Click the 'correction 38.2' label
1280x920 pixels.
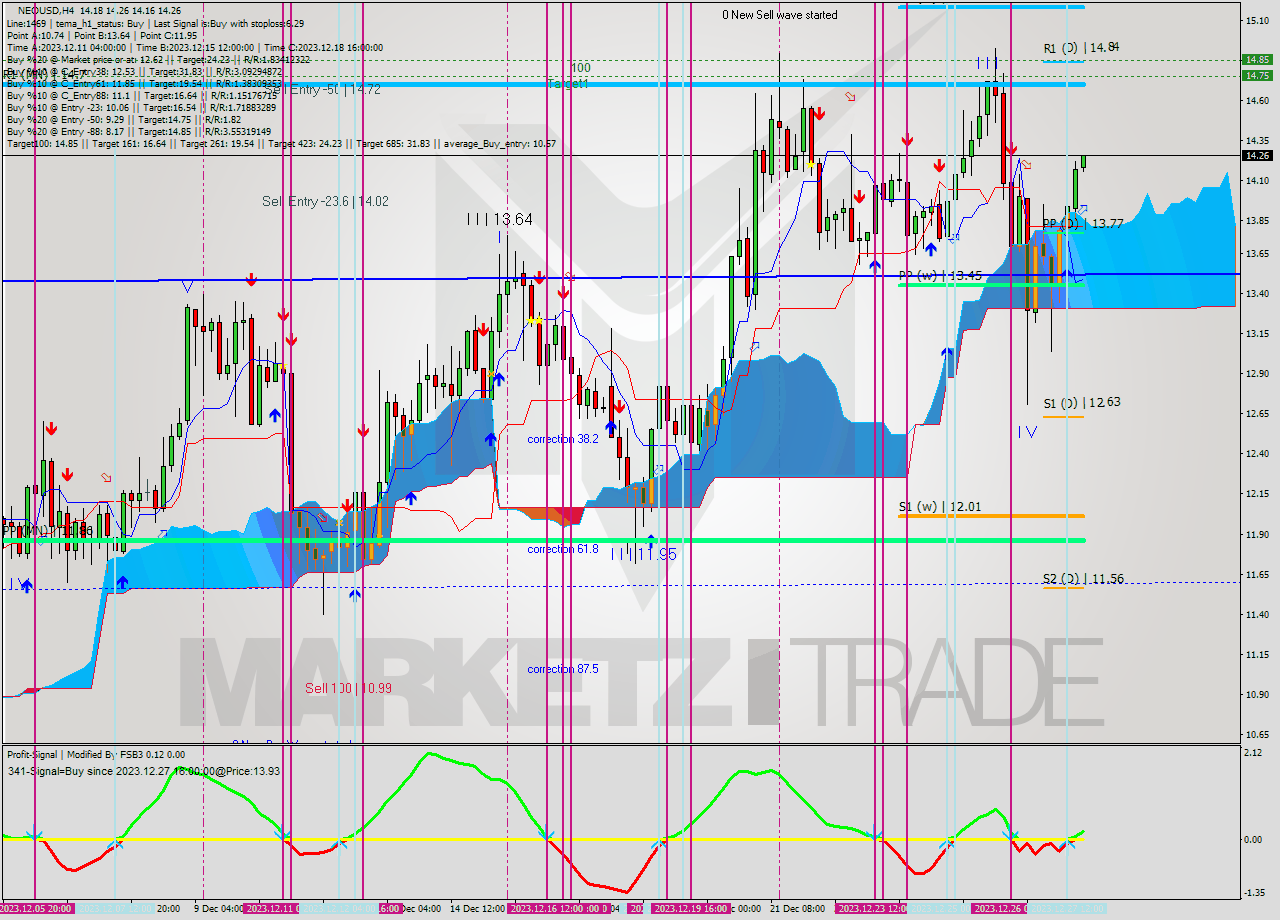(x=563, y=439)
